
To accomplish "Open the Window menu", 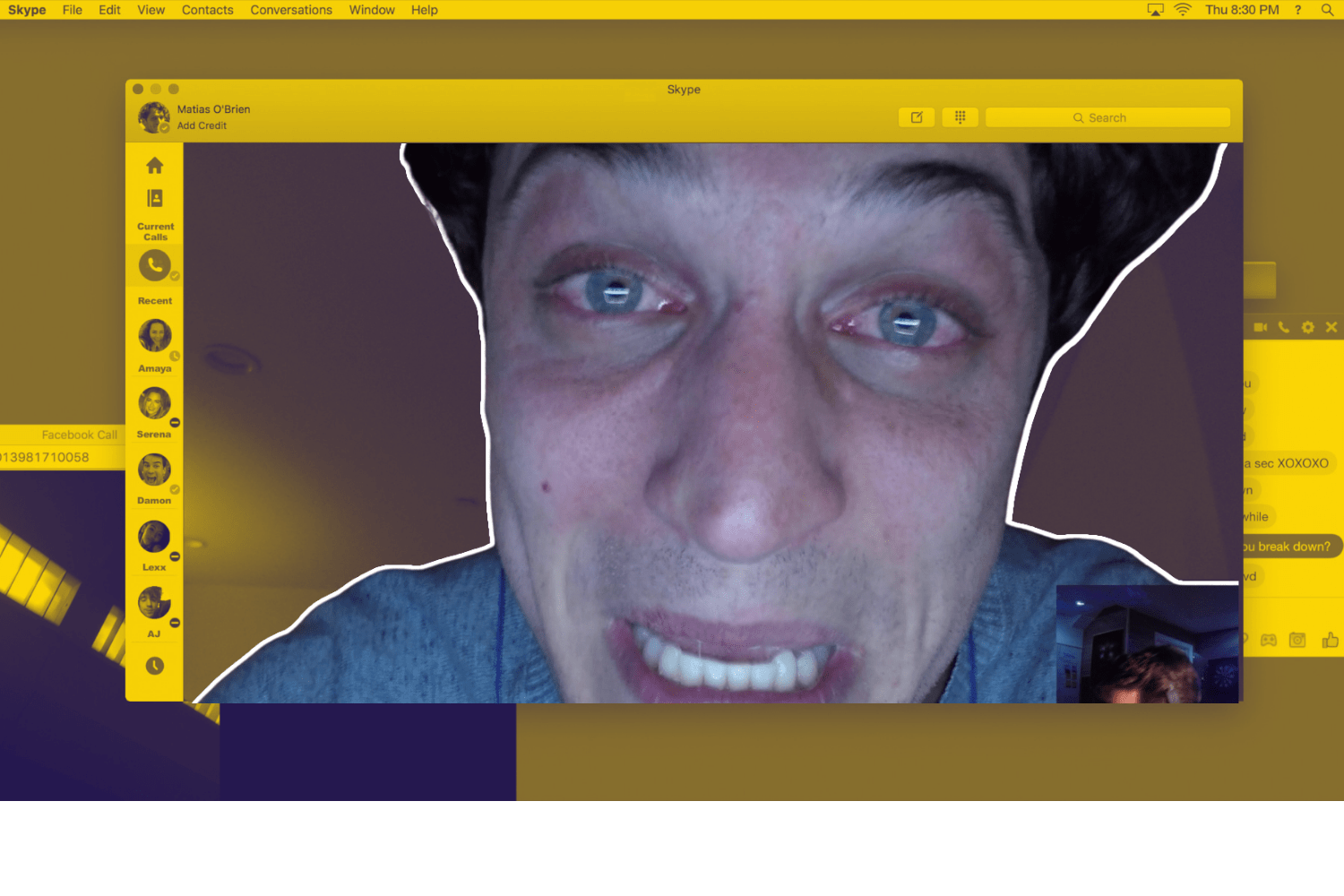I will click(x=372, y=10).
